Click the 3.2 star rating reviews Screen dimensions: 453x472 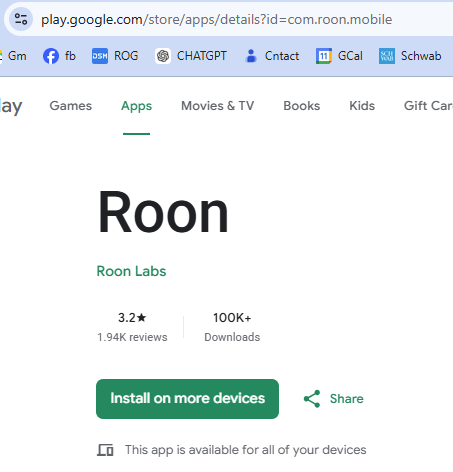point(132,327)
